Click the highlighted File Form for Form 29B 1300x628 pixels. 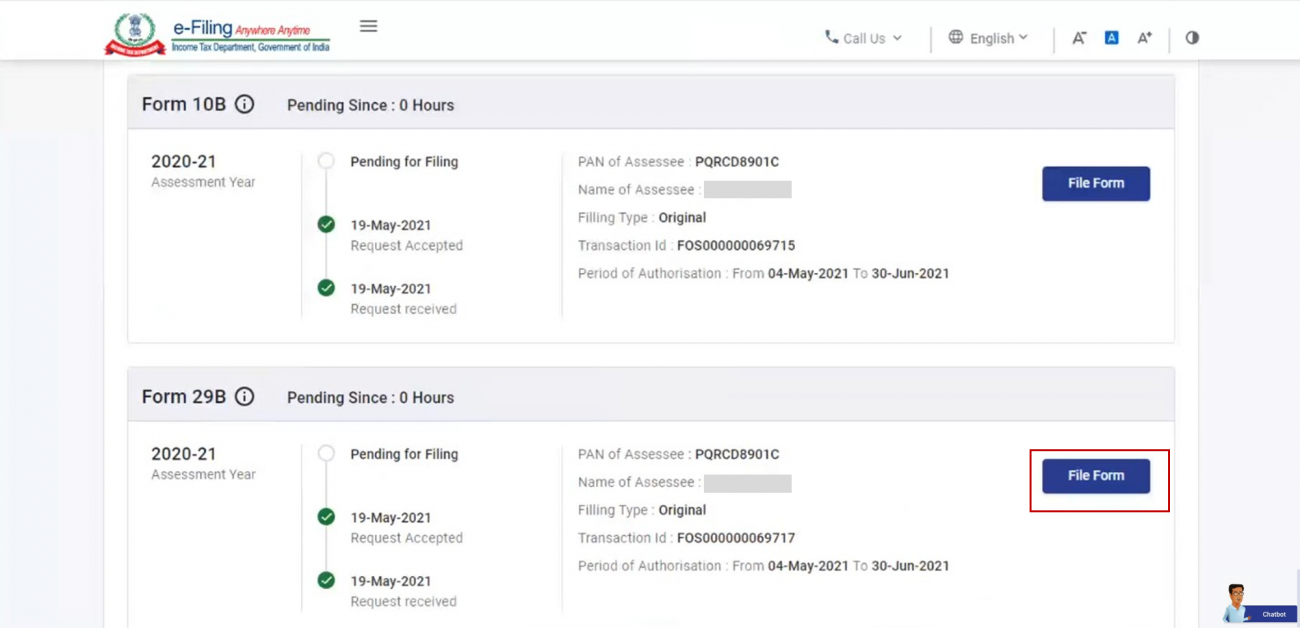point(1096,475)
